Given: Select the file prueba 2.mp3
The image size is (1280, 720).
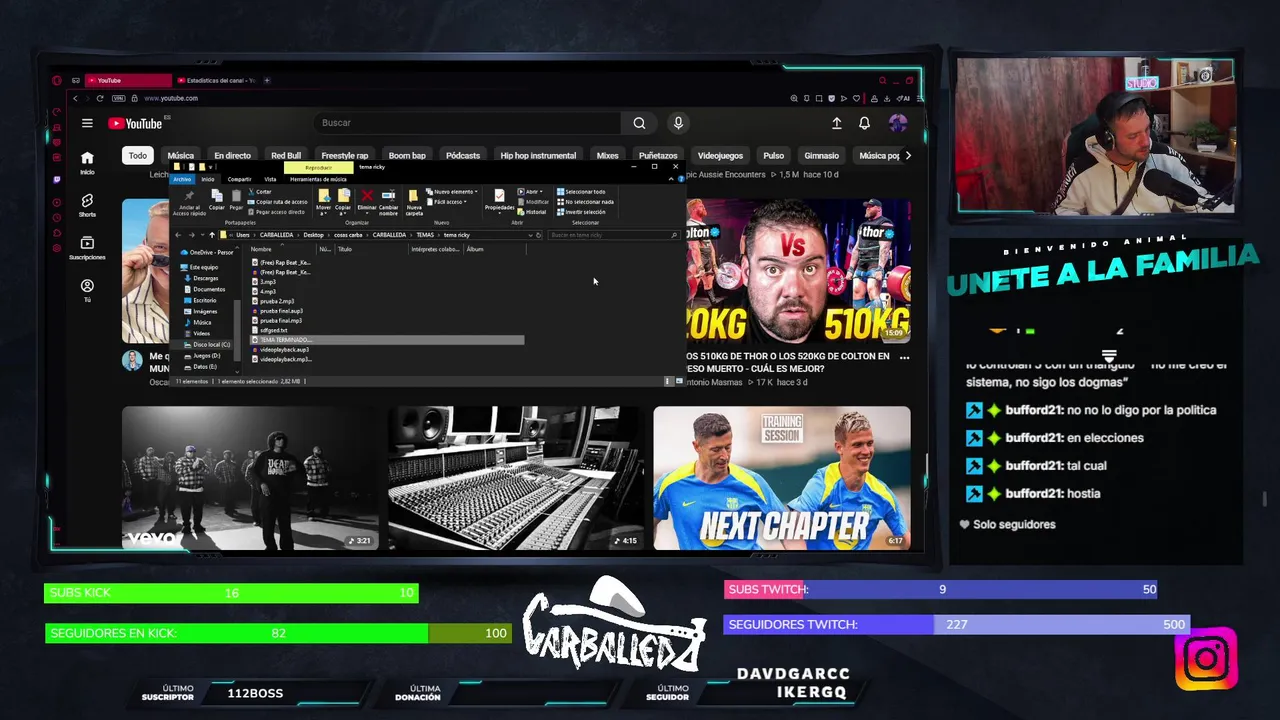Looking at the screenshot, I should [x=277, y=301].
